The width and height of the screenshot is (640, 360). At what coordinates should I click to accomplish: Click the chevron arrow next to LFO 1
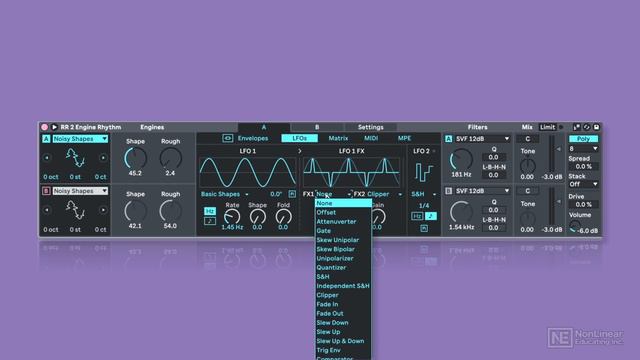pyautogui.click(x=300, y=151)
